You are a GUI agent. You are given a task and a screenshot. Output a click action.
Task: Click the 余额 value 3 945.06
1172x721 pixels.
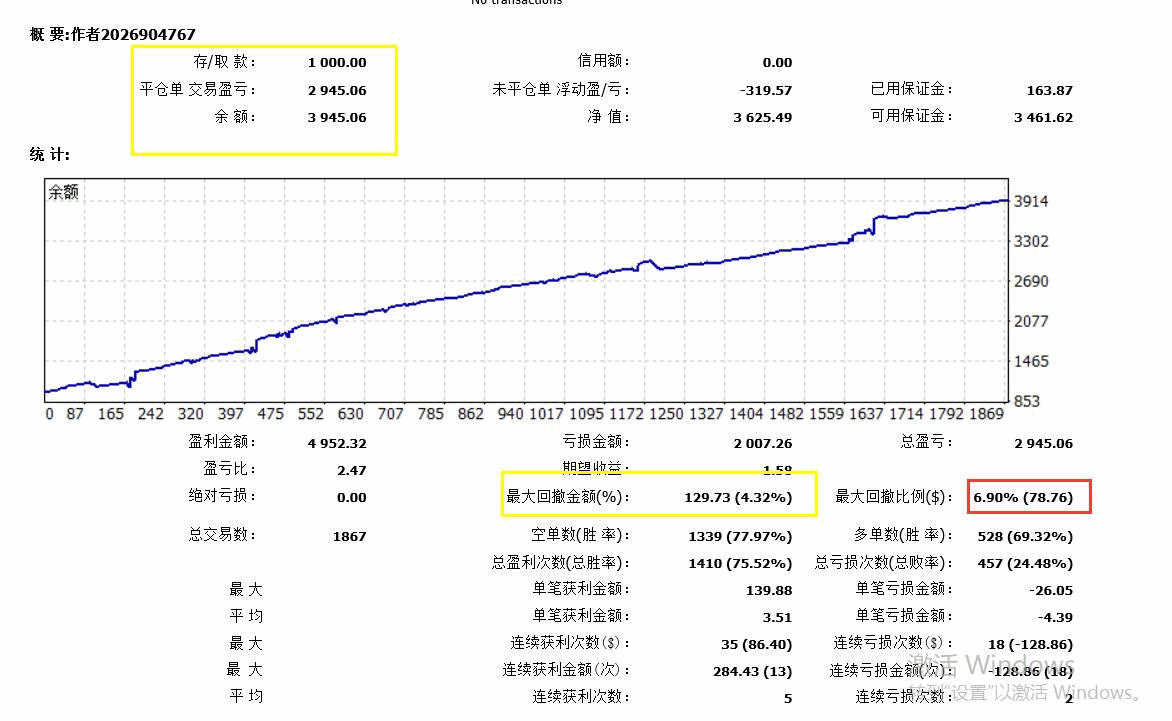click(337, 117)
